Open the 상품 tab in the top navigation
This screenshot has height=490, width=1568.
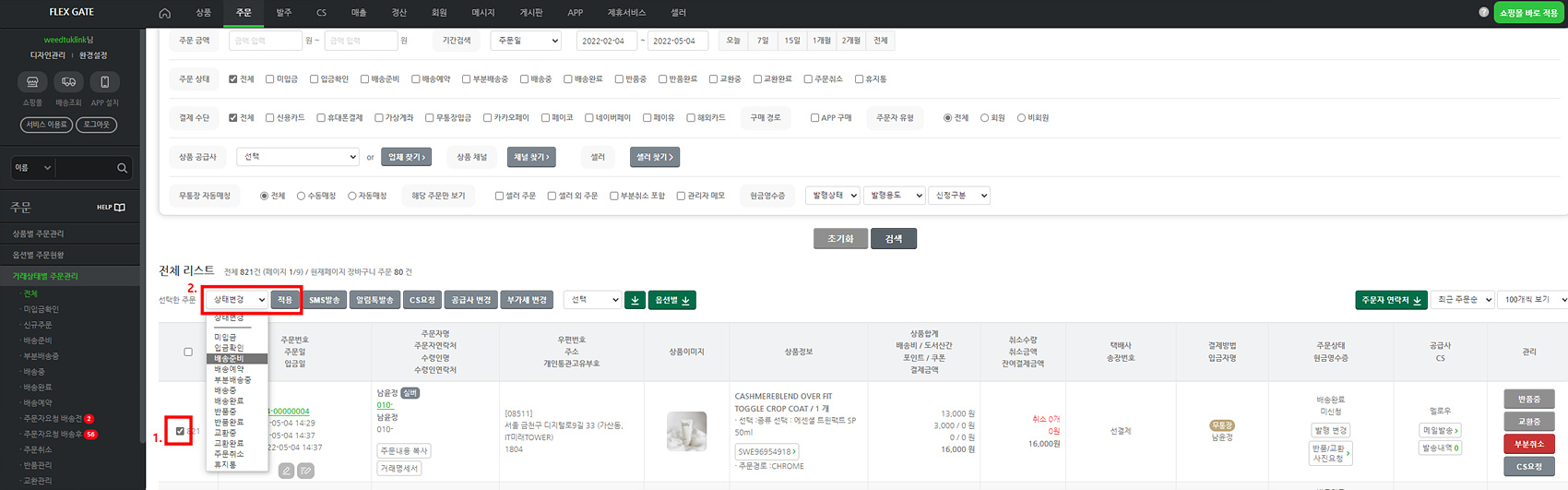coord(203,13)
